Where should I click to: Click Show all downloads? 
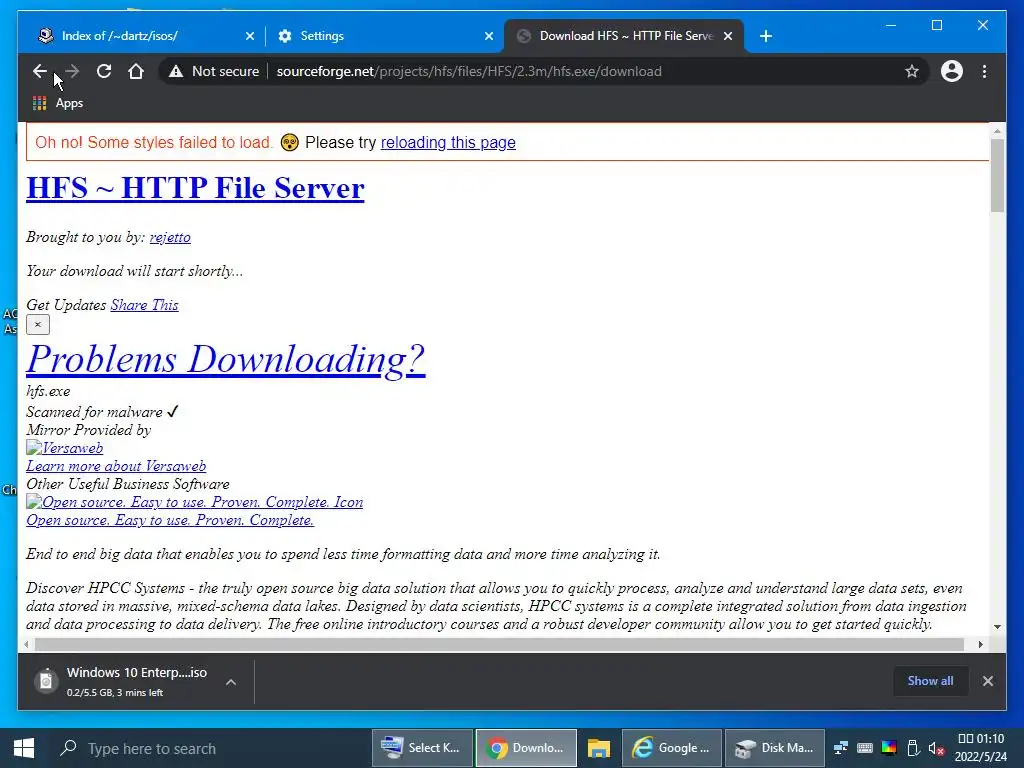pyautogui.click(x=930, y=680)
